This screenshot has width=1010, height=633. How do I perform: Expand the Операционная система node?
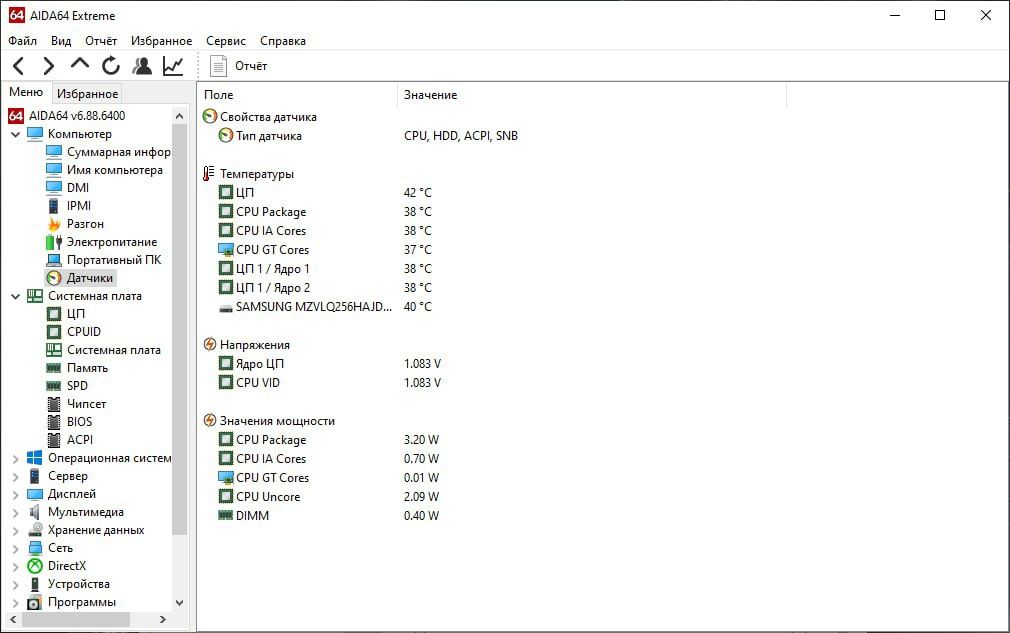15,458
